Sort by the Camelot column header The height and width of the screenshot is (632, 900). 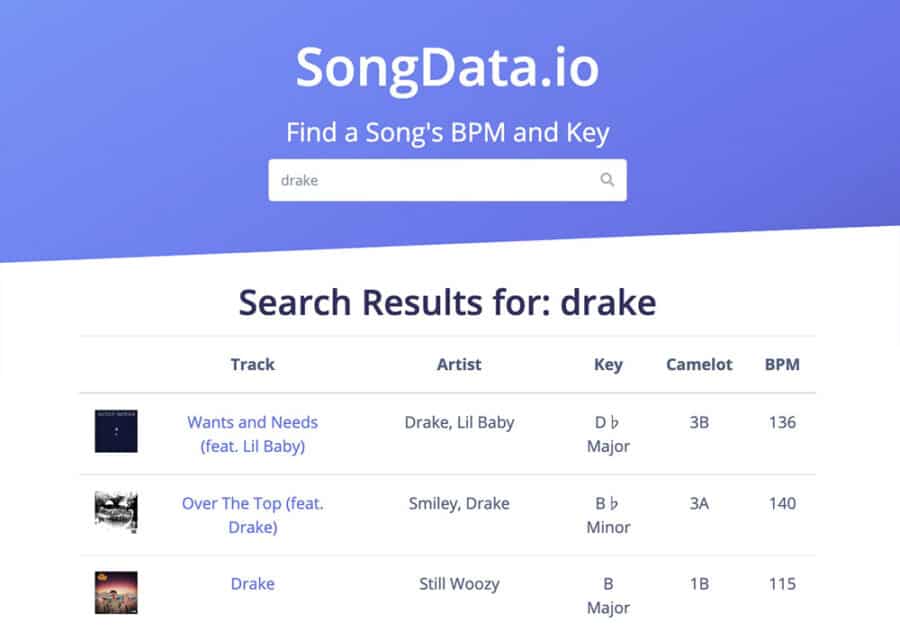699,364
